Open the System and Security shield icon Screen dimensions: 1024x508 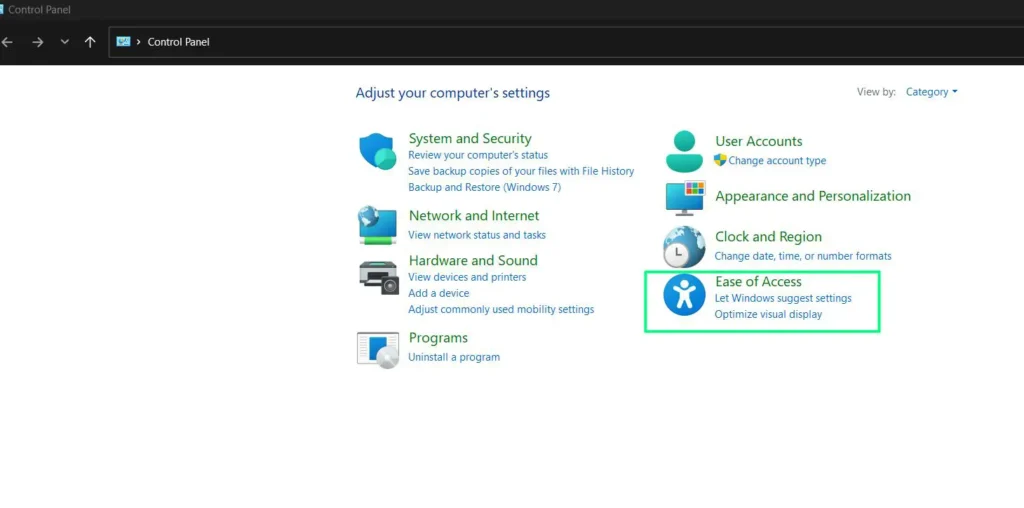click(378, 151)
